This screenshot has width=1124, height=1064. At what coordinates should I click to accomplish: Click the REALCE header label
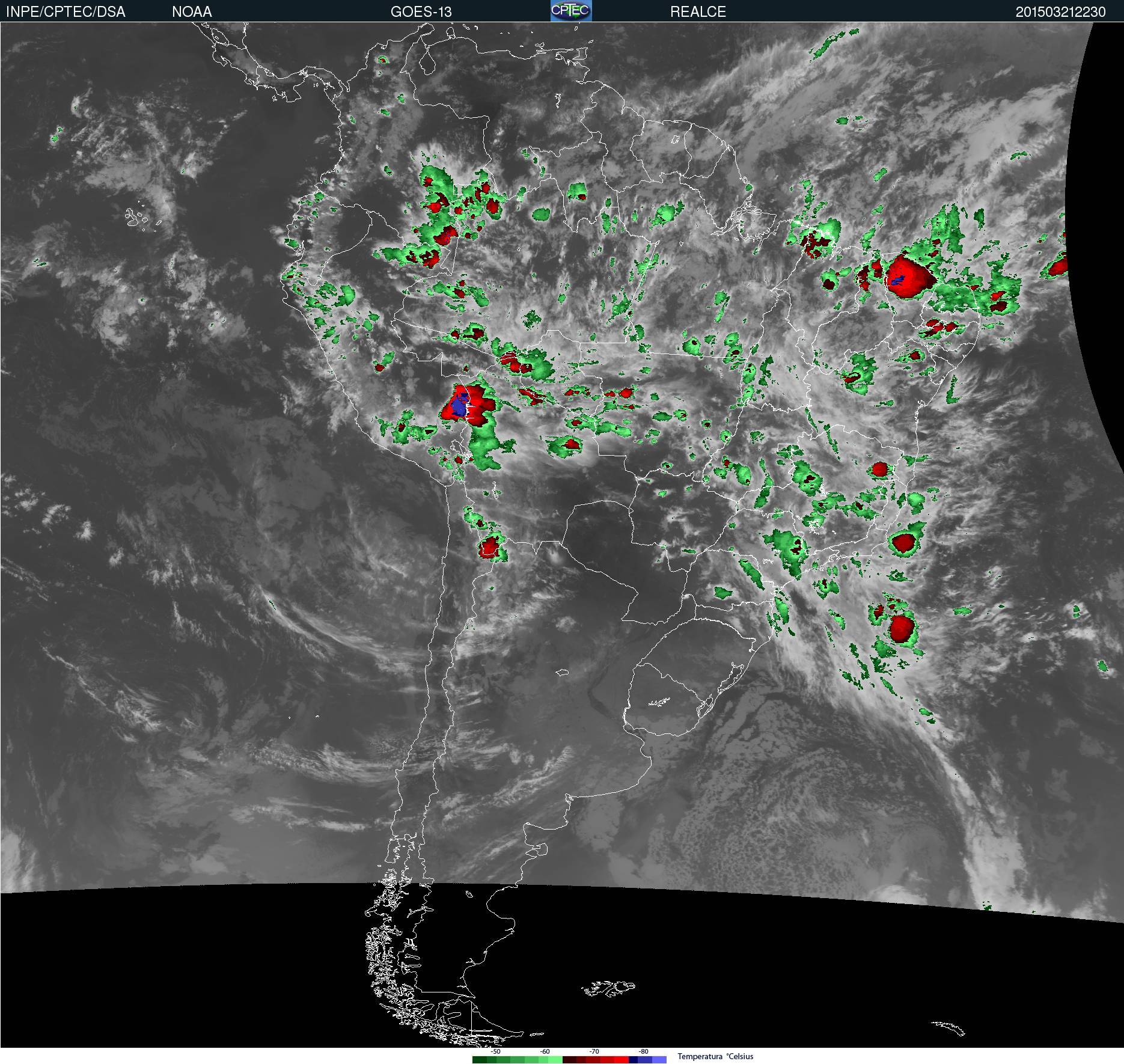coord(698,12)
